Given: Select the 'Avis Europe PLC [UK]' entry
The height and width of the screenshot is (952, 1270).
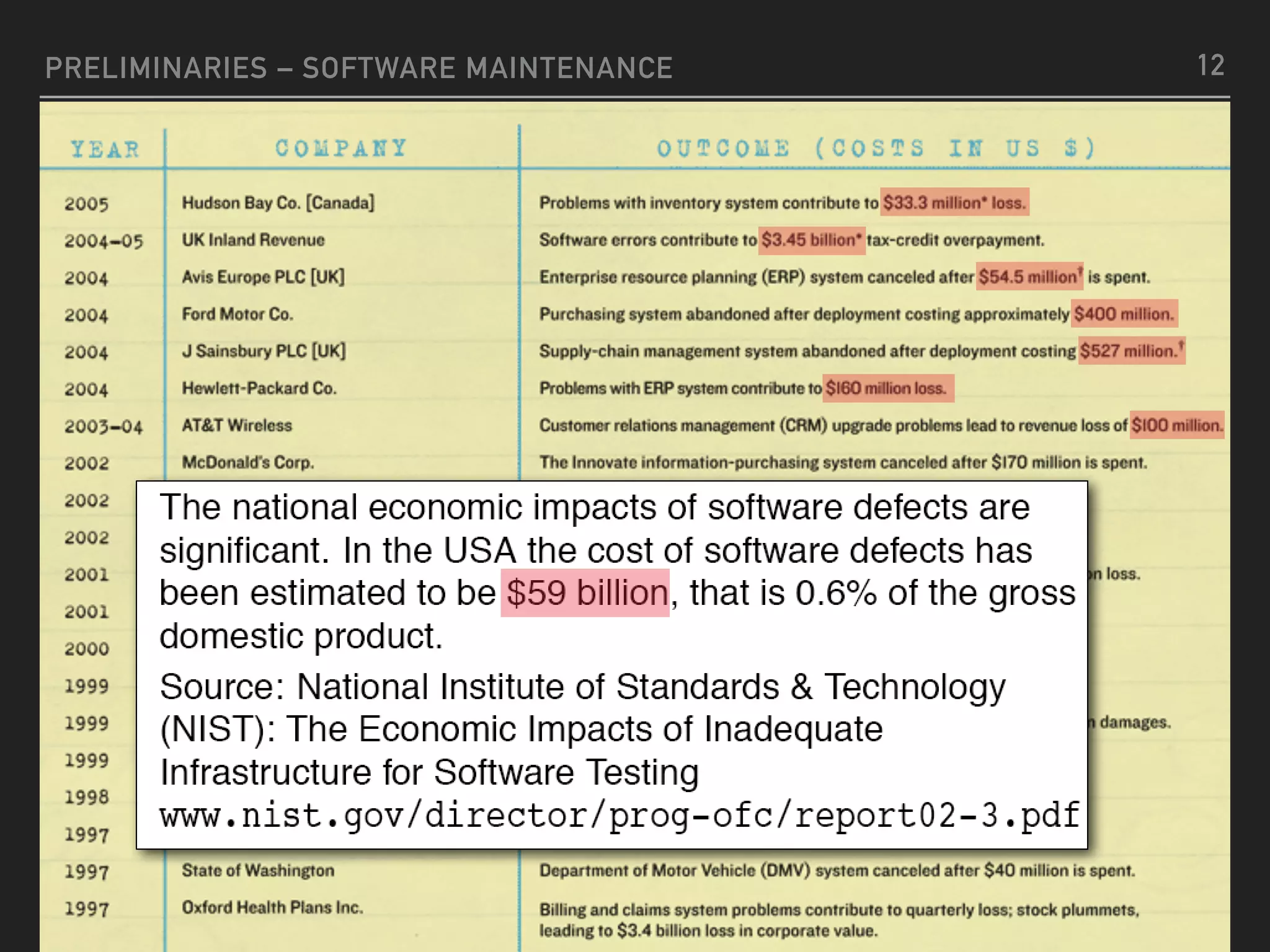Looking at the screenshot, I should click(263, 276).
